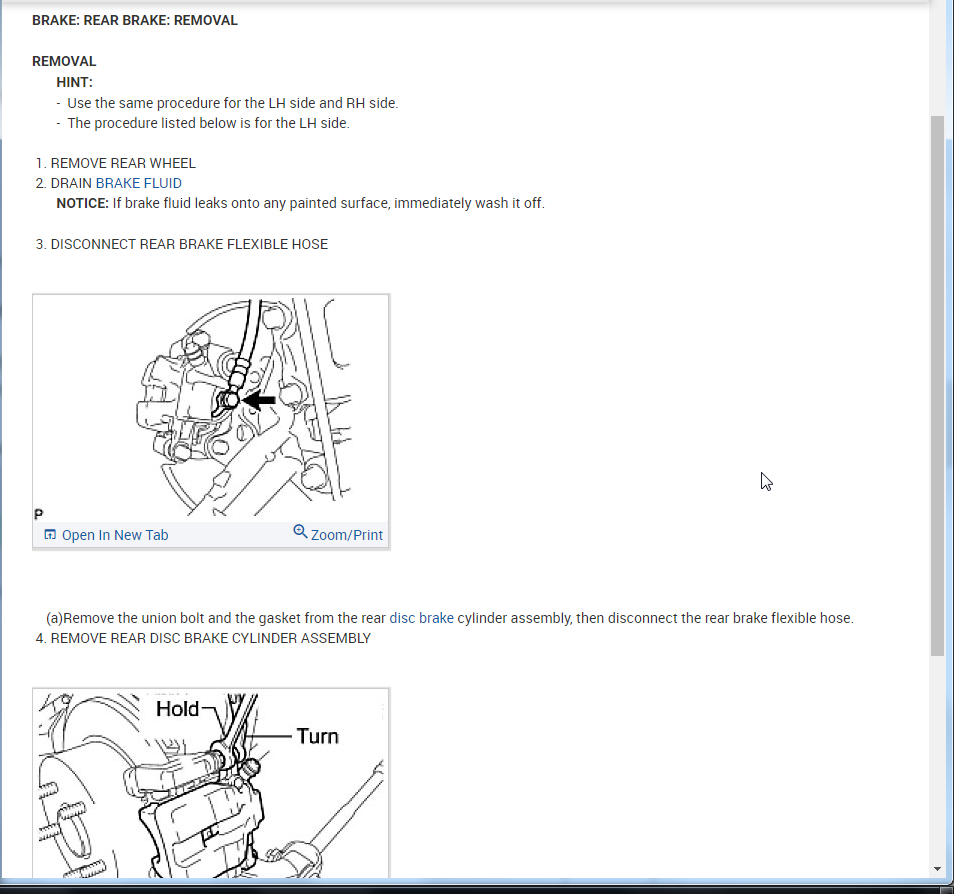The width and height of the screenshot is (954, 894).
Task: Click the vertical scrollbar thumb
Action: pyautogui.click(x=937, y=385)
